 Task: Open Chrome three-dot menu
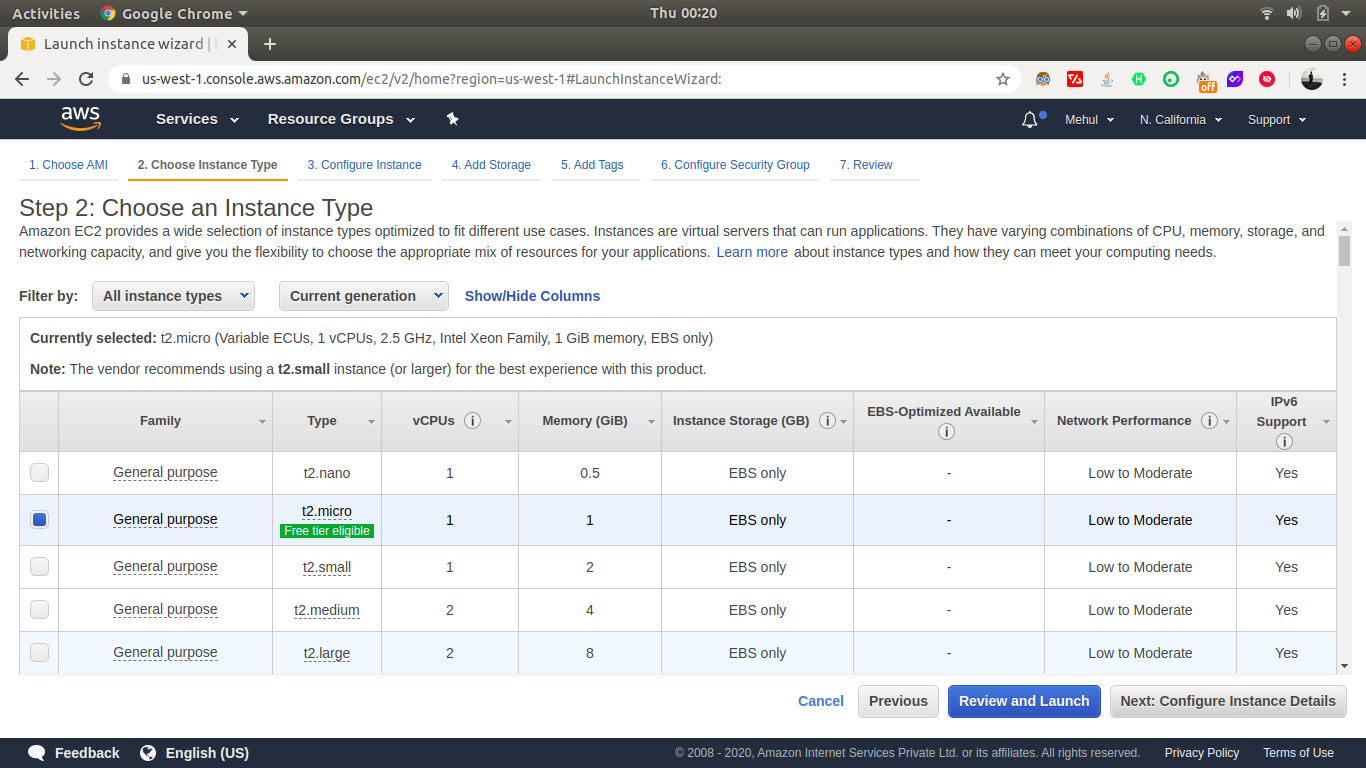(1345, 79)
